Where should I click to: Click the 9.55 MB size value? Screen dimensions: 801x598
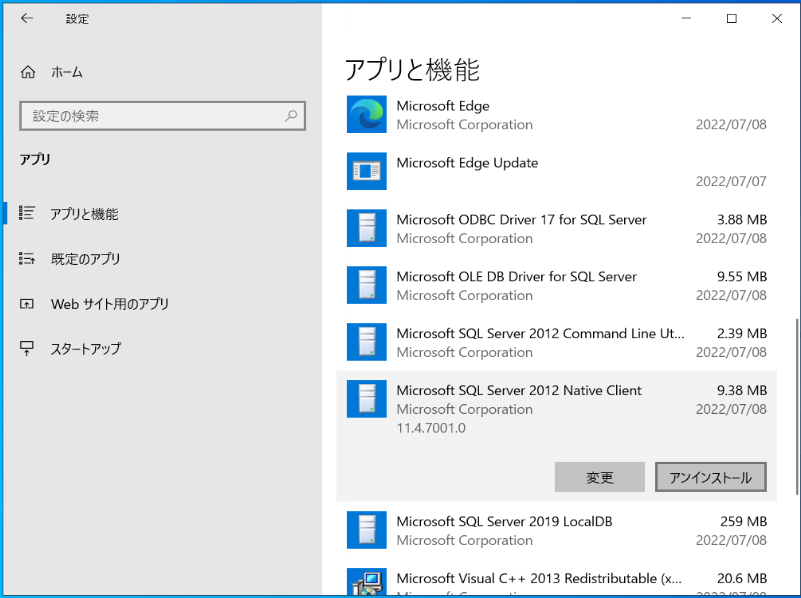click(x=742, y=277)
